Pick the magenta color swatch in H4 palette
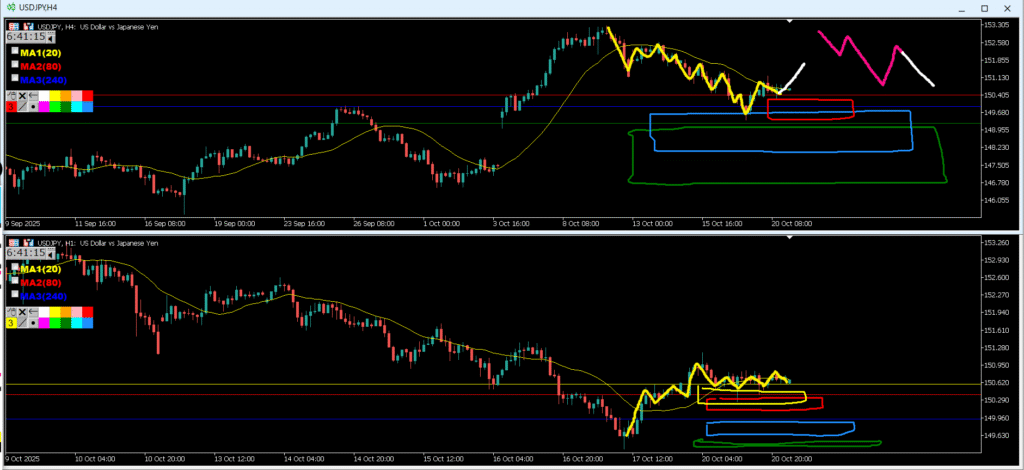 click(44, 106)
